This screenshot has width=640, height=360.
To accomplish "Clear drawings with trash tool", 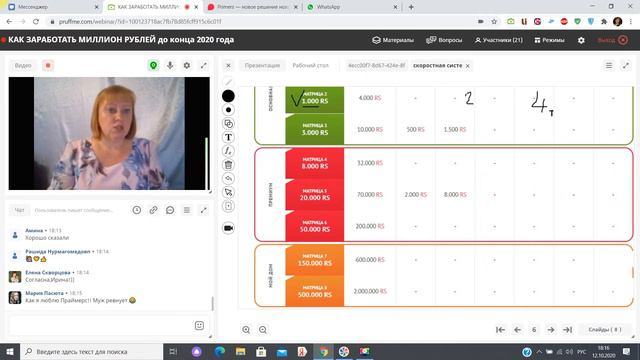I will click(x=228, y=164).
